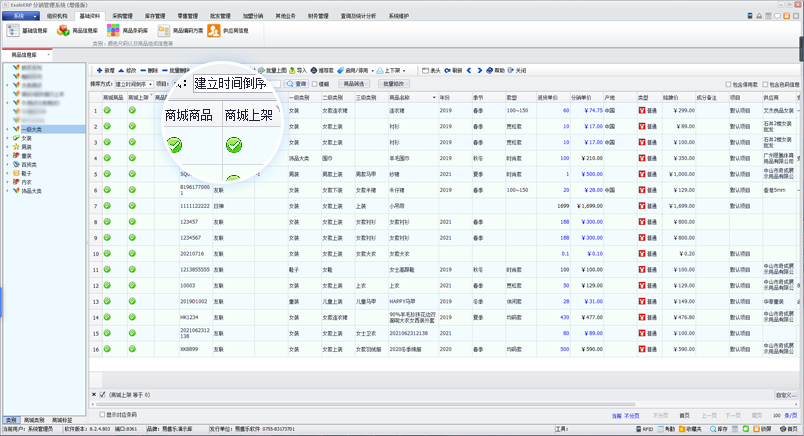Click the 新增 plus toolbar button
Image resolution: width=804 pixels, height=436 pixels.
[x=99, y=70]
